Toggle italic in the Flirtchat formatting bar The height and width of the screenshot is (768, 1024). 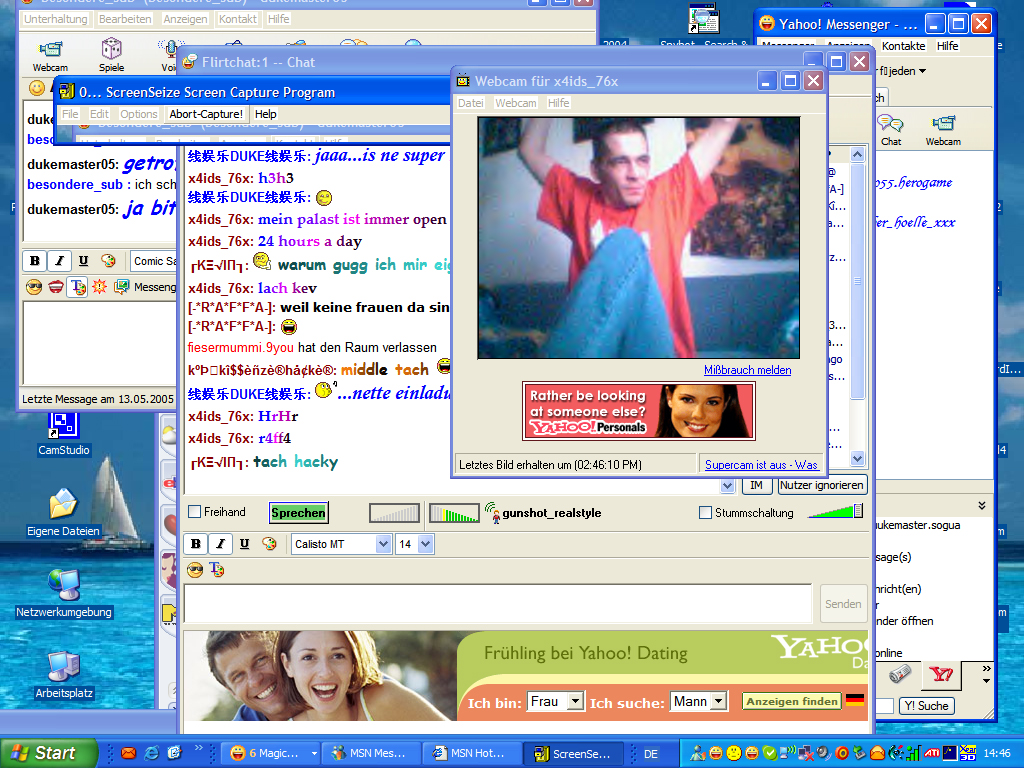point(220,544)
